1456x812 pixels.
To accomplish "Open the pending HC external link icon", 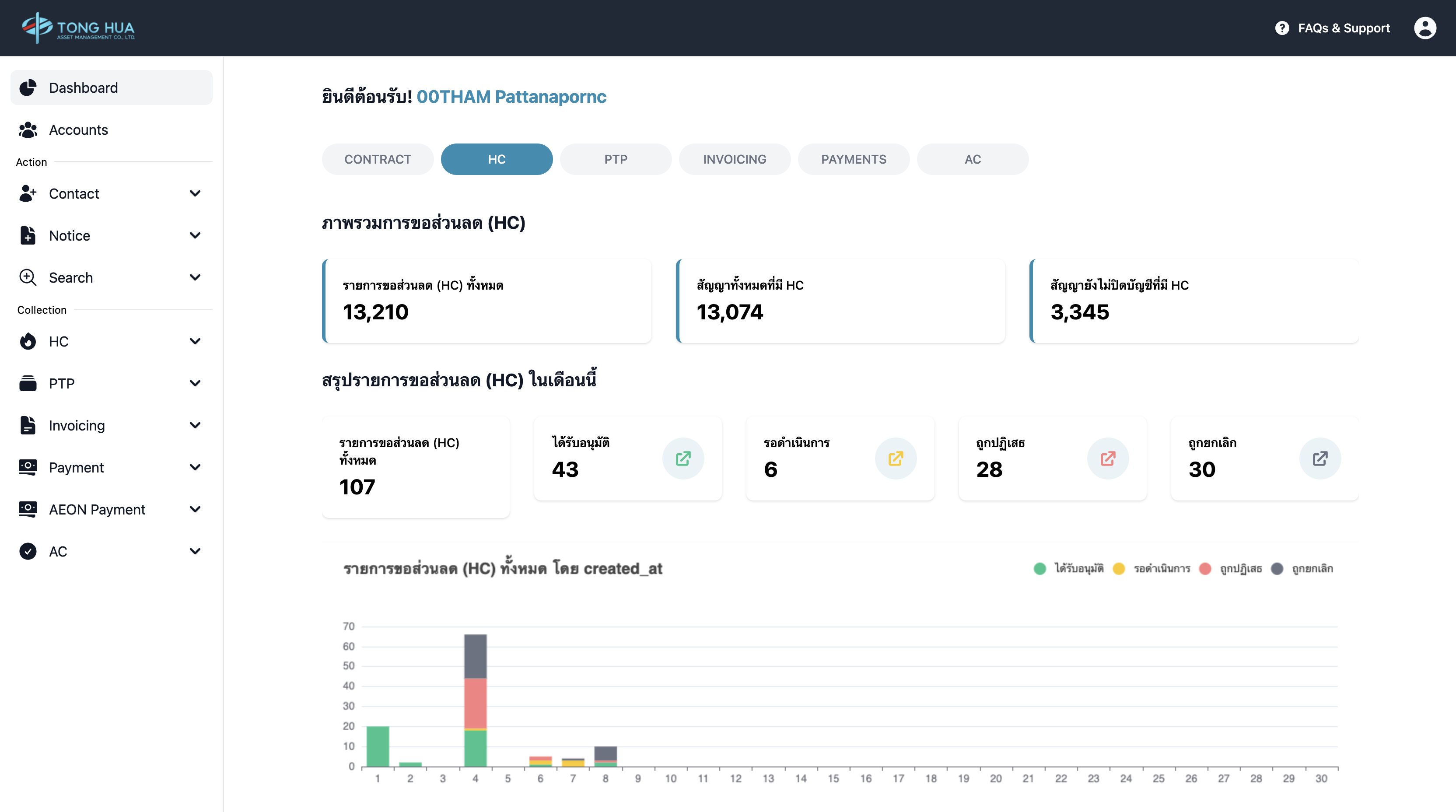I will [895, 458].
